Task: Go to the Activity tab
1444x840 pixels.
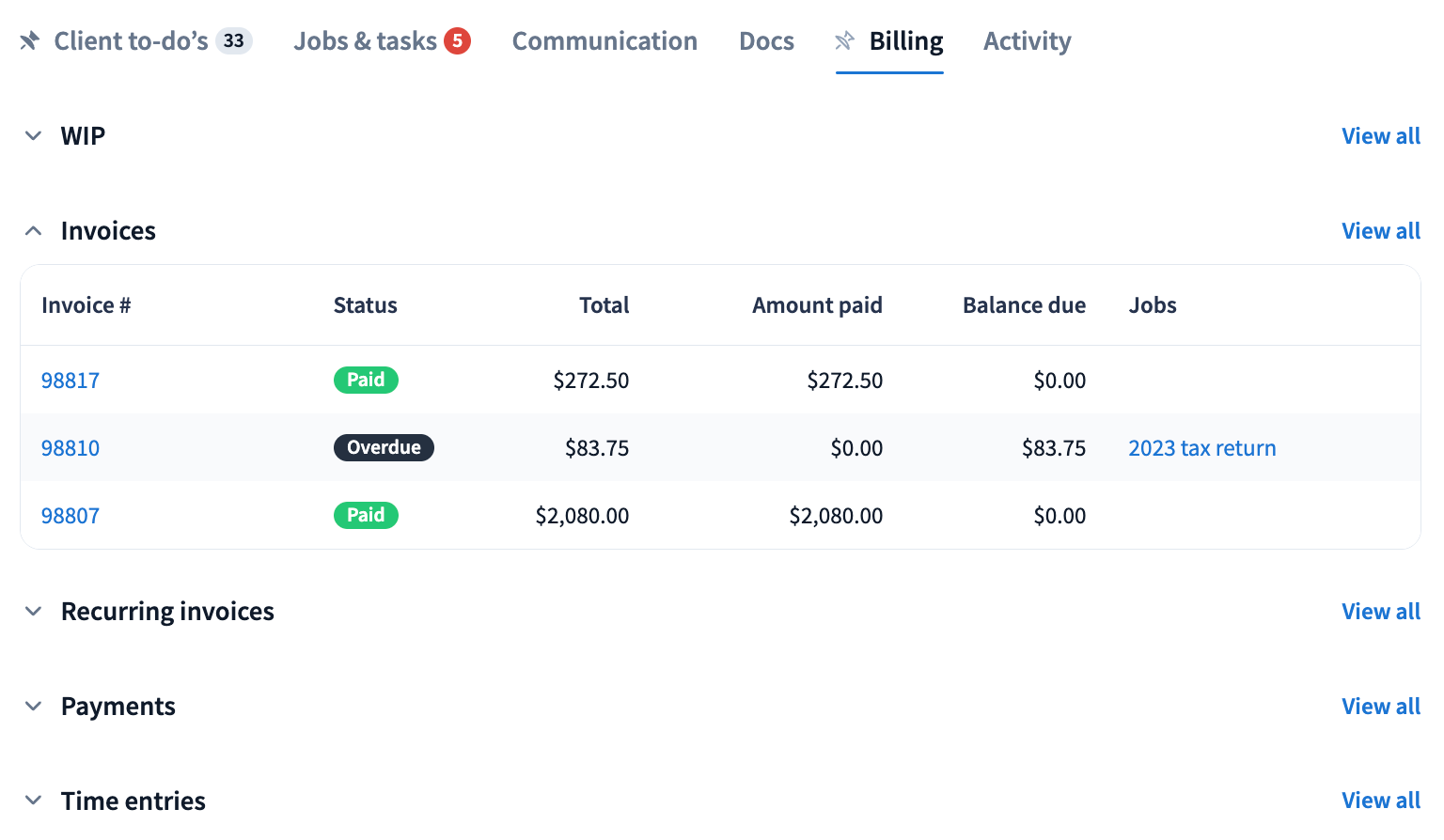Action: coord(1027,41)
